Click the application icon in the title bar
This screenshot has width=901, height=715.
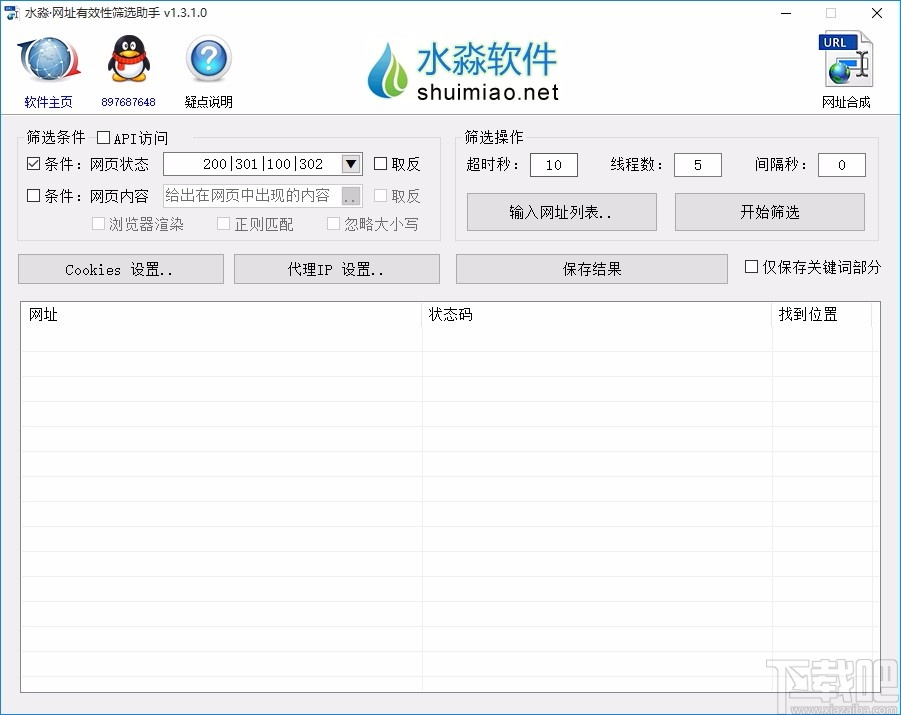13,13
